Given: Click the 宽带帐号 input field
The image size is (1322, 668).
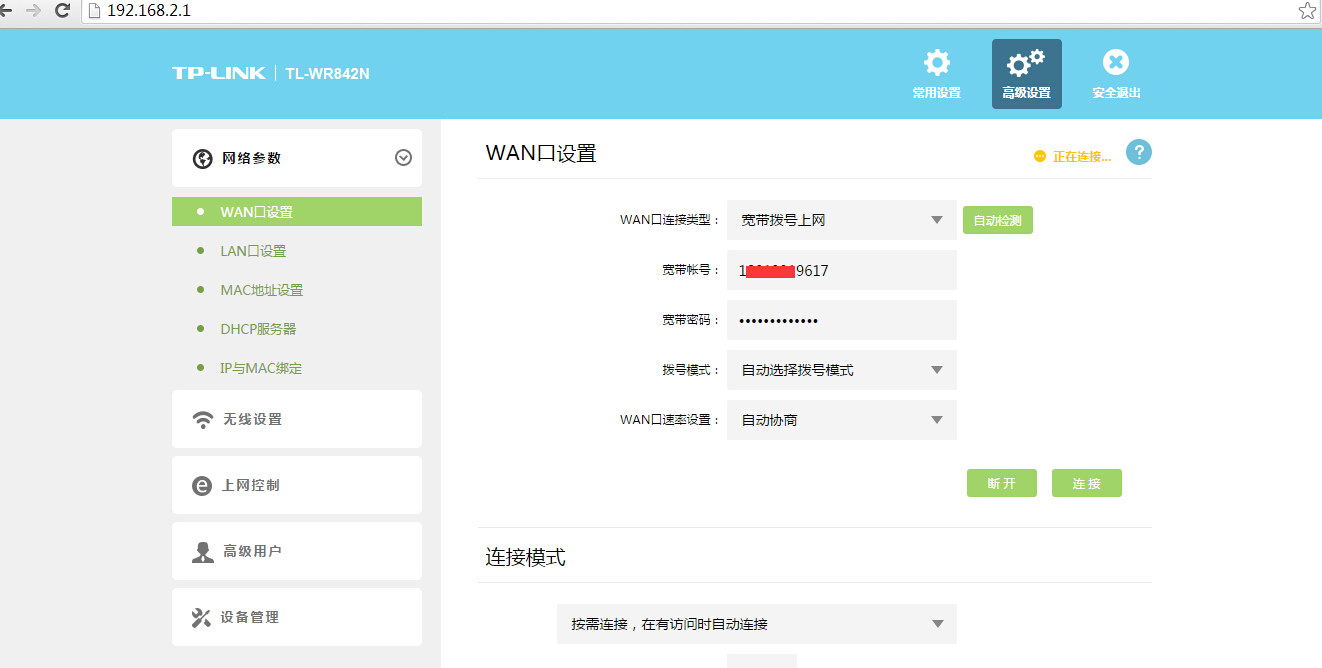Looking at the screenshot, I should [x=842, y=270].
